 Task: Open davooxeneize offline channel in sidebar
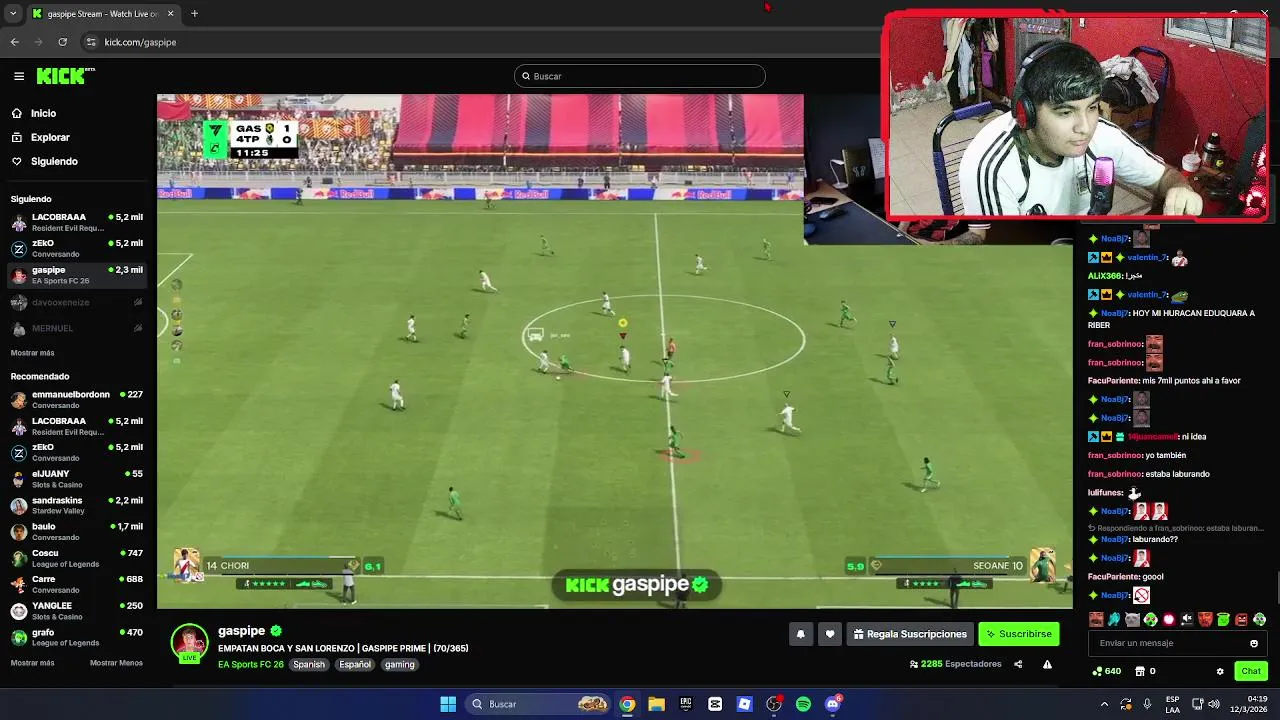coord(77,302)
